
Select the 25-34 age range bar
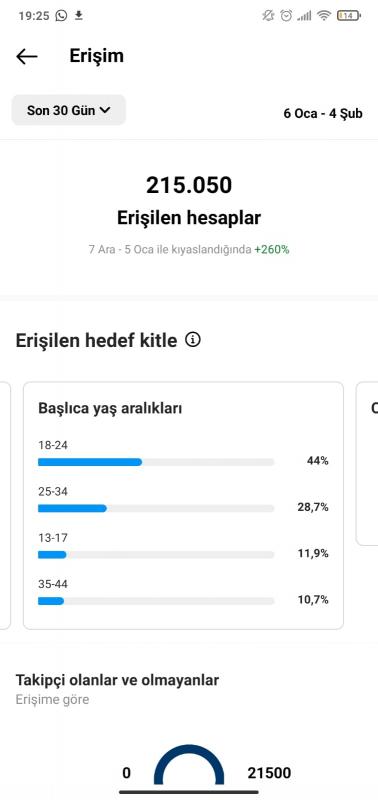point(156,509)
